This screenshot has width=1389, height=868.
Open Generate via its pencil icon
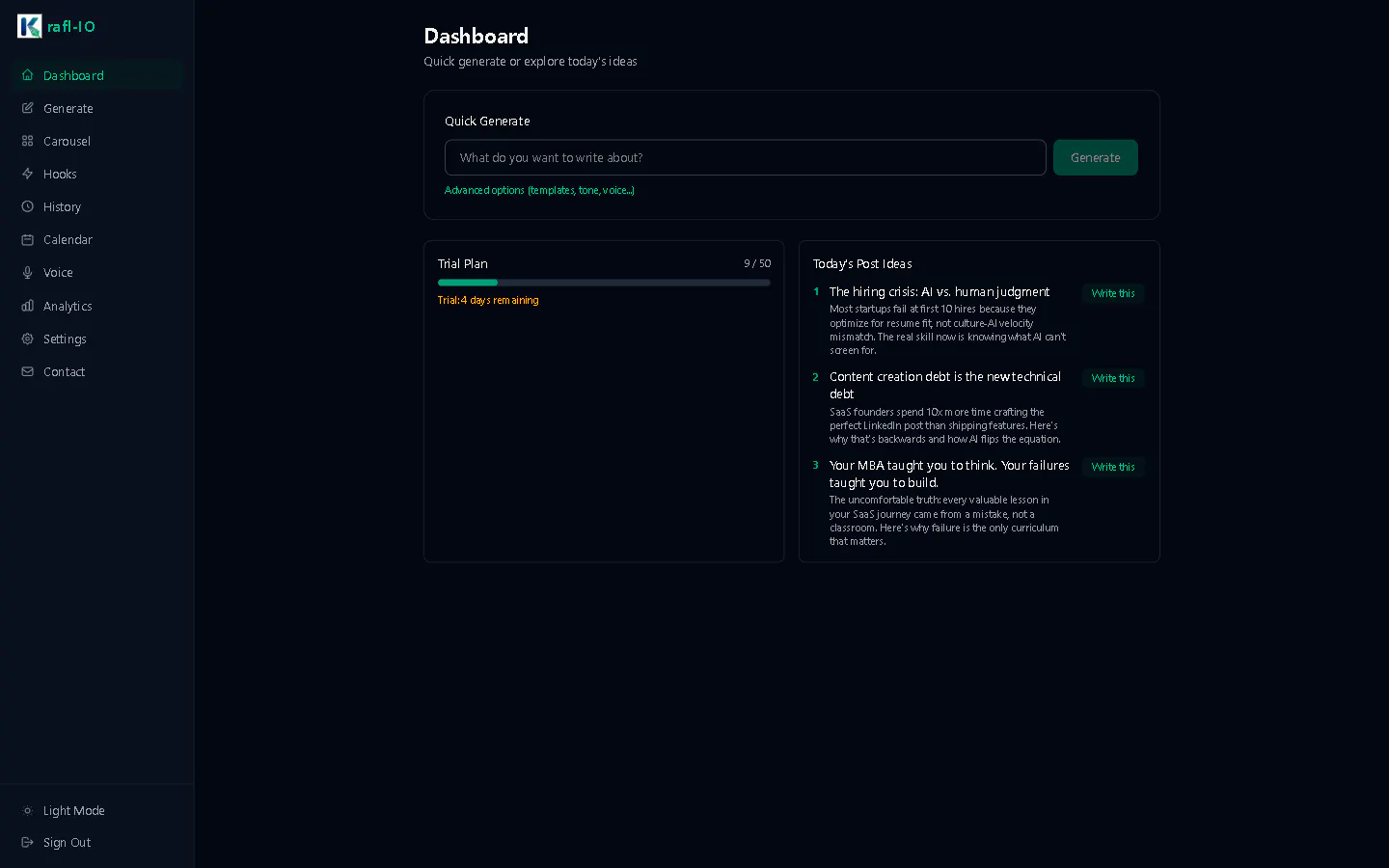click(x=28, y=108)
